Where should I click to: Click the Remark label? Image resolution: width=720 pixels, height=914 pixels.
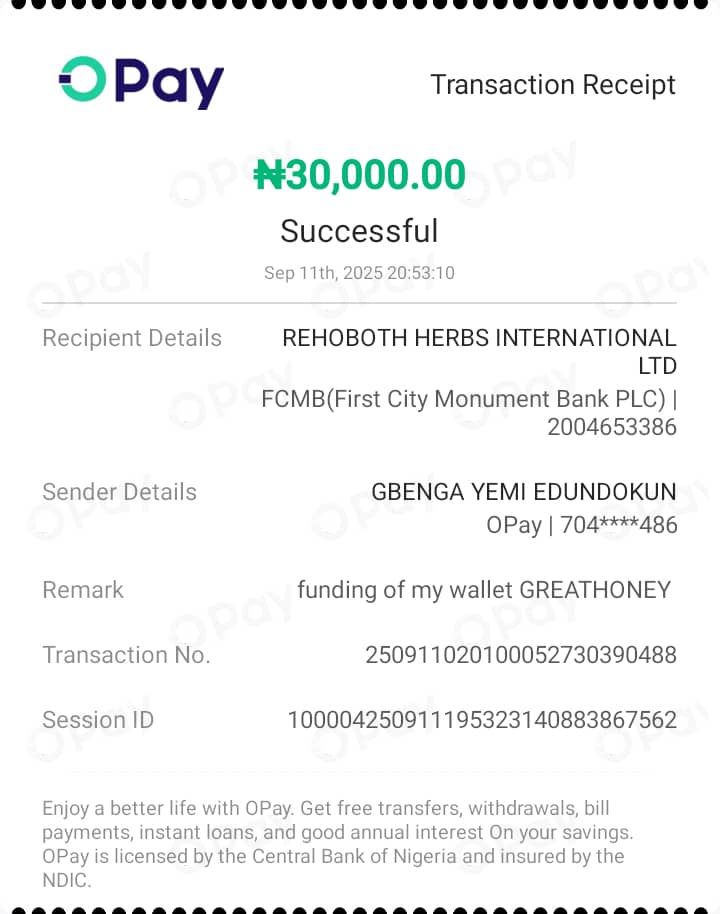pos(83,590)
